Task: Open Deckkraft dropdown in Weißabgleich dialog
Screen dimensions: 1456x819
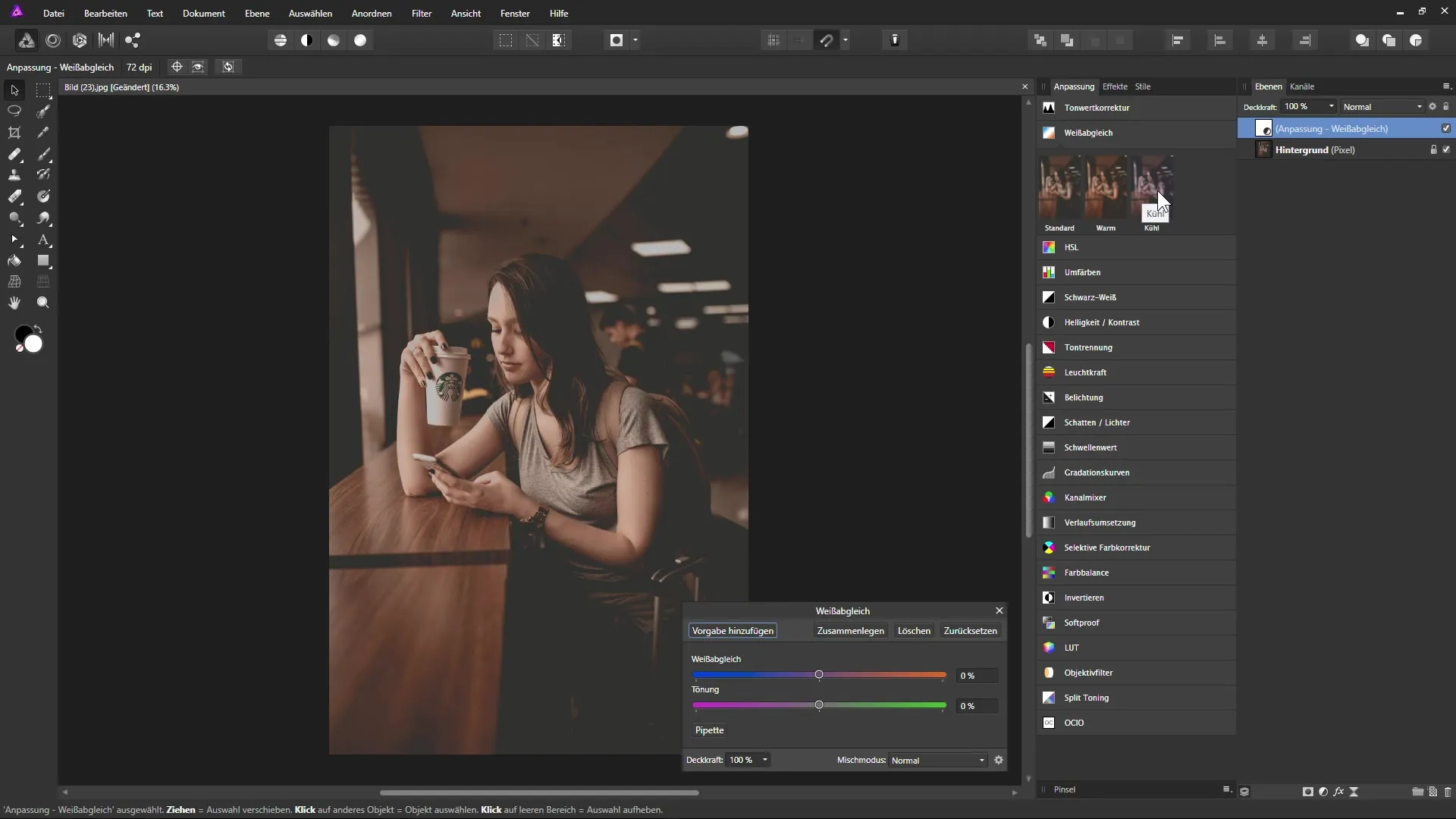Action: tap(748, 760)
